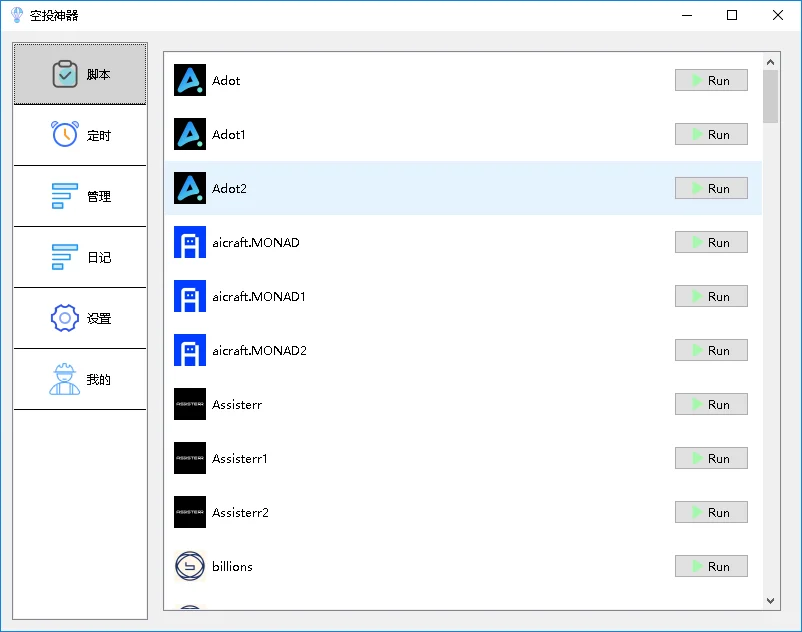Image resolution: width=802 pixels, height=632 pixels.
Task: Click the Assisterr2 logo icon
Action: click(x=190, y=512)
